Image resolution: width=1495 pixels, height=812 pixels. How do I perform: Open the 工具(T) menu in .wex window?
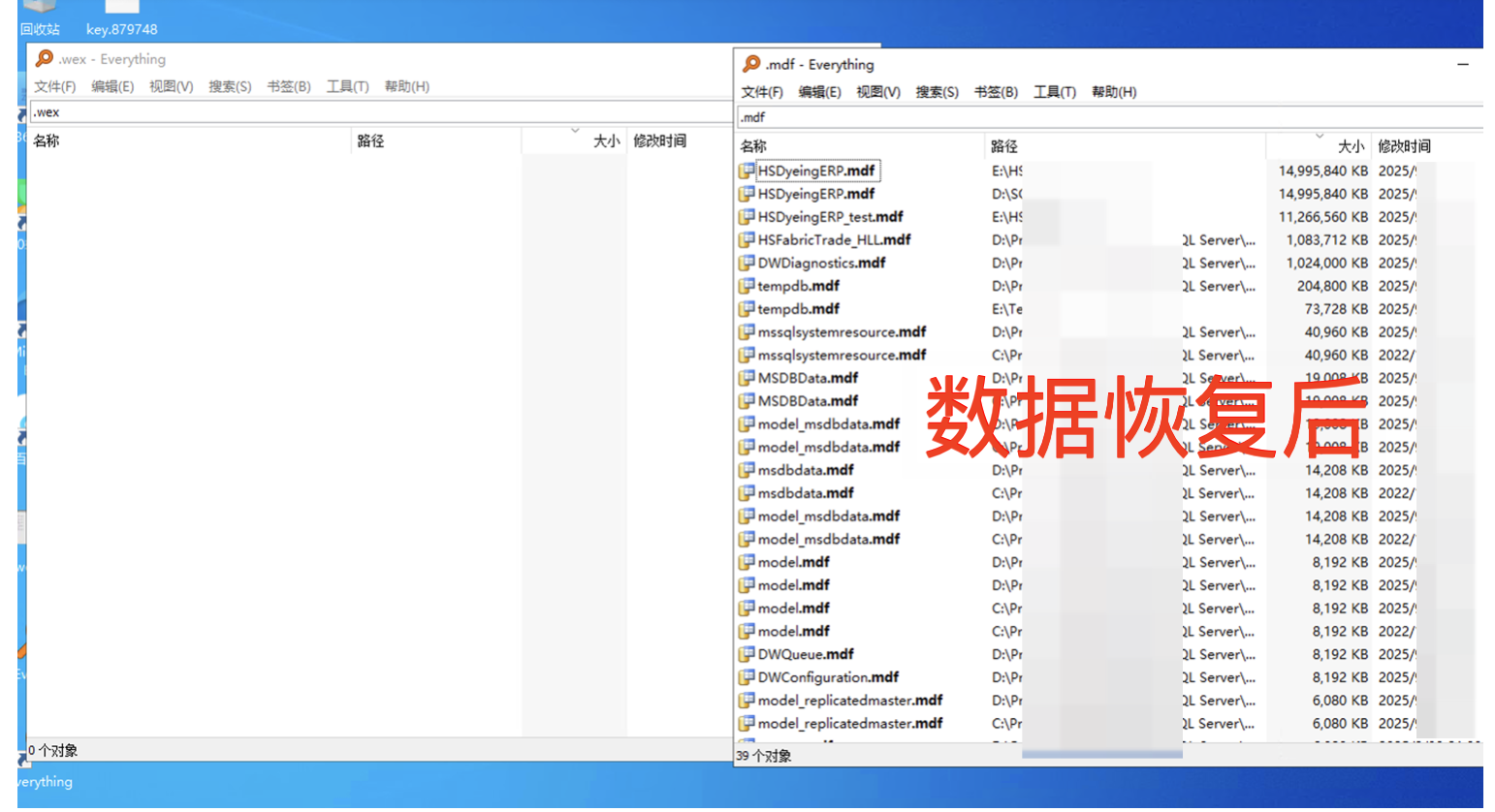point(347,86)
